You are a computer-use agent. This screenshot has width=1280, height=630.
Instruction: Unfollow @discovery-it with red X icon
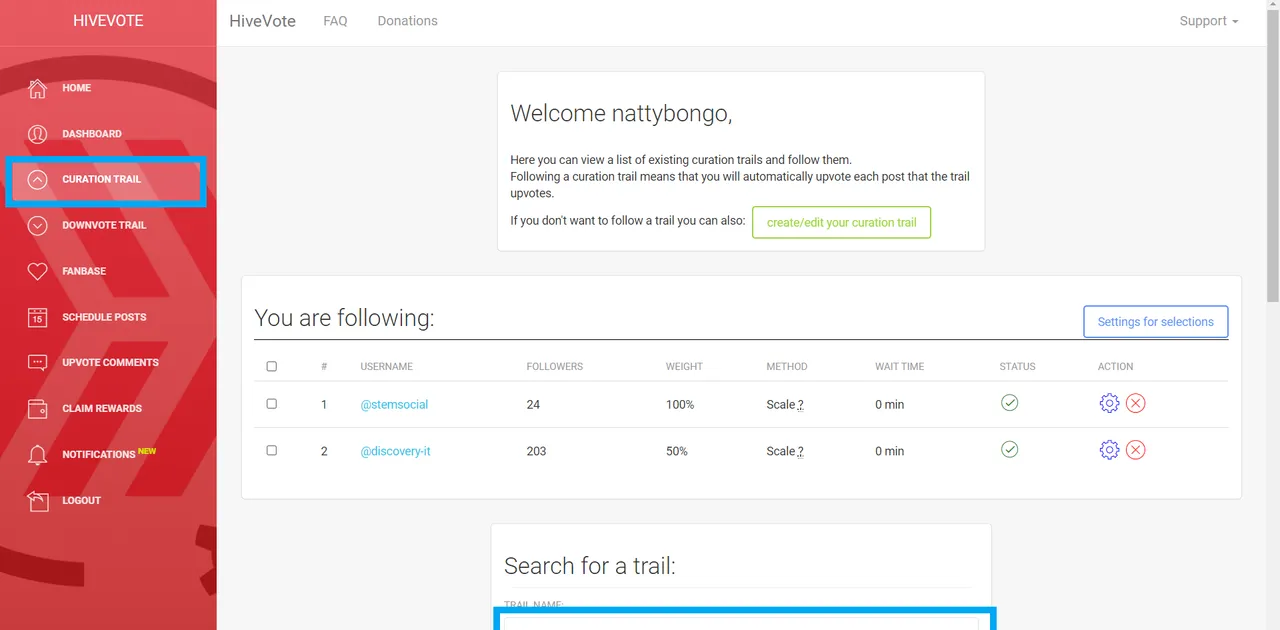click(x=1135, y=450)
